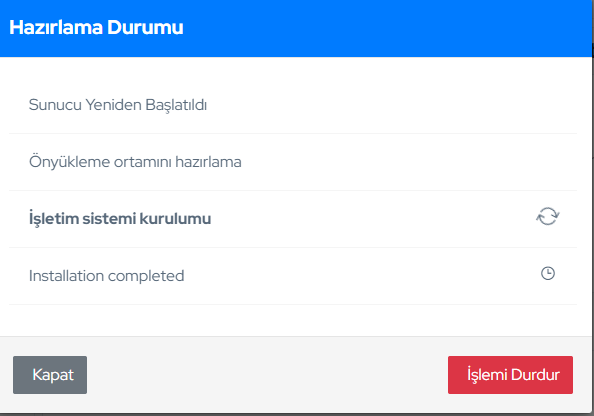Click the Hazırlama Durumu dialog title
The height and width of the screenshot is (416, 594).
point(96,27)
